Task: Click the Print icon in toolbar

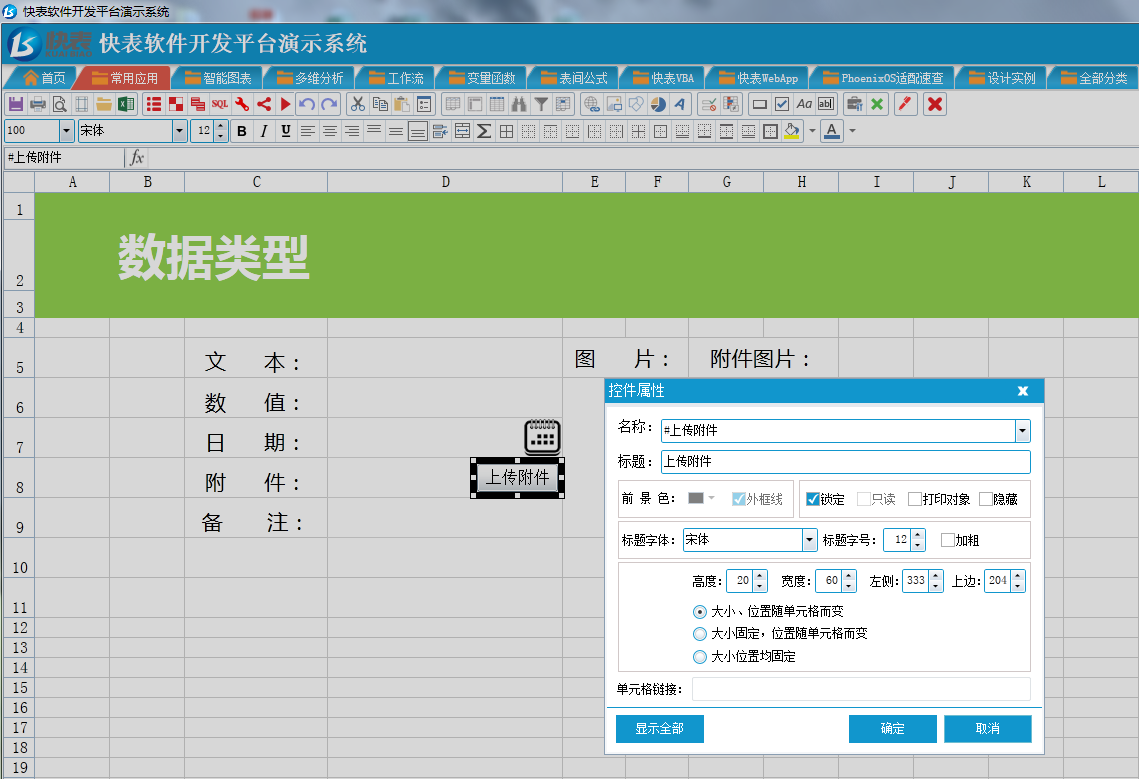Action: coord(38,104)
